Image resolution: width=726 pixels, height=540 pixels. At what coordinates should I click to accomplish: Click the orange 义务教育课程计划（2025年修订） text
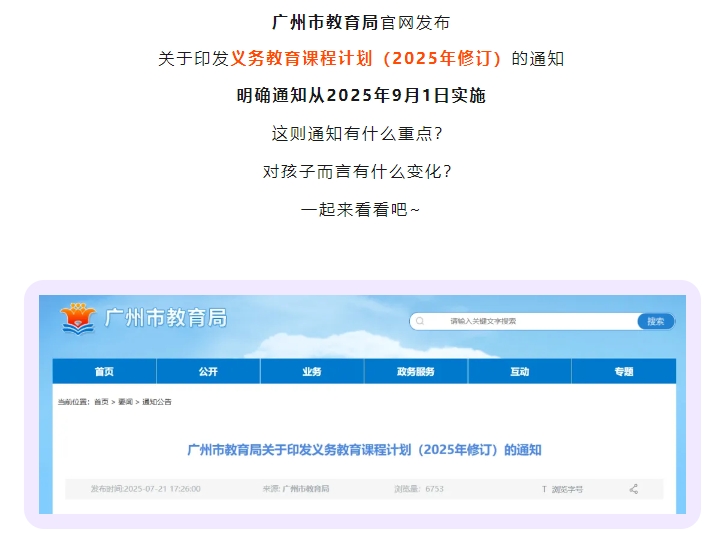coord(367,58)
